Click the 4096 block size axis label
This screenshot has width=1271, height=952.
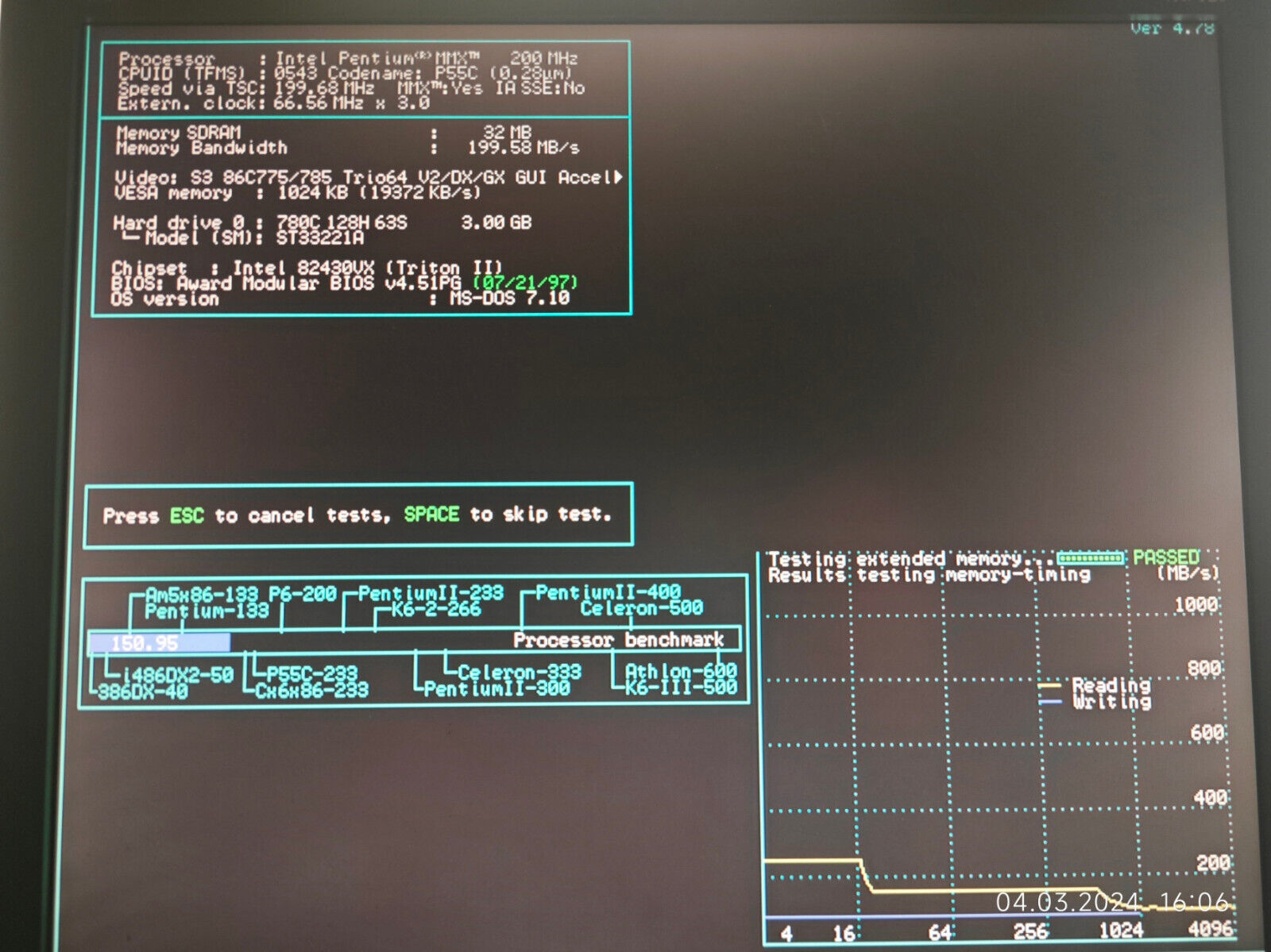pyautogui.click(x=1211, y=930)
